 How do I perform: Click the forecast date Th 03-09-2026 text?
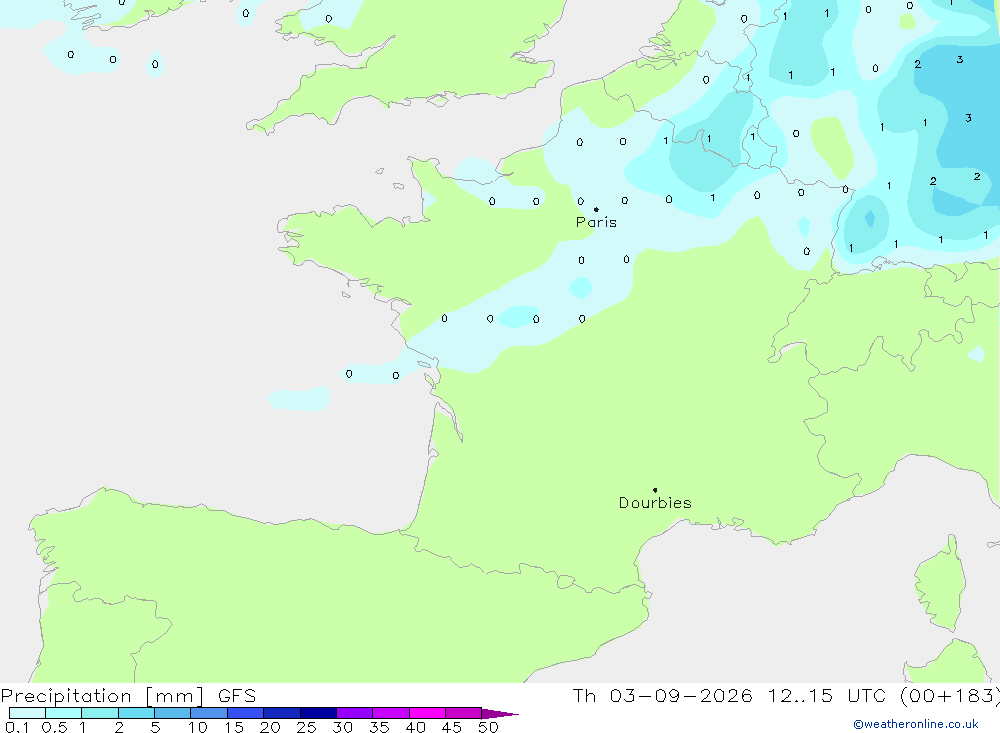pos(662,695)
